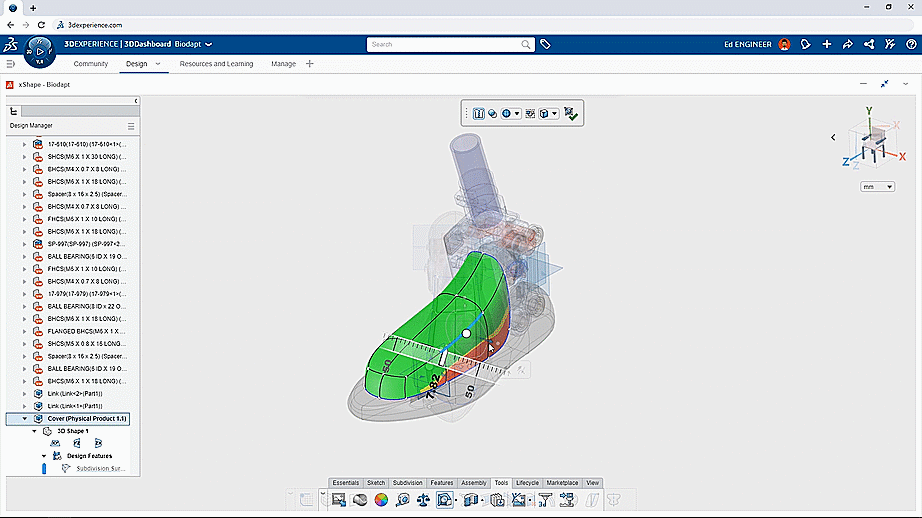Open the Resources and Learning tab
Viewport: 922px width, 518px height.
(216, 64)
